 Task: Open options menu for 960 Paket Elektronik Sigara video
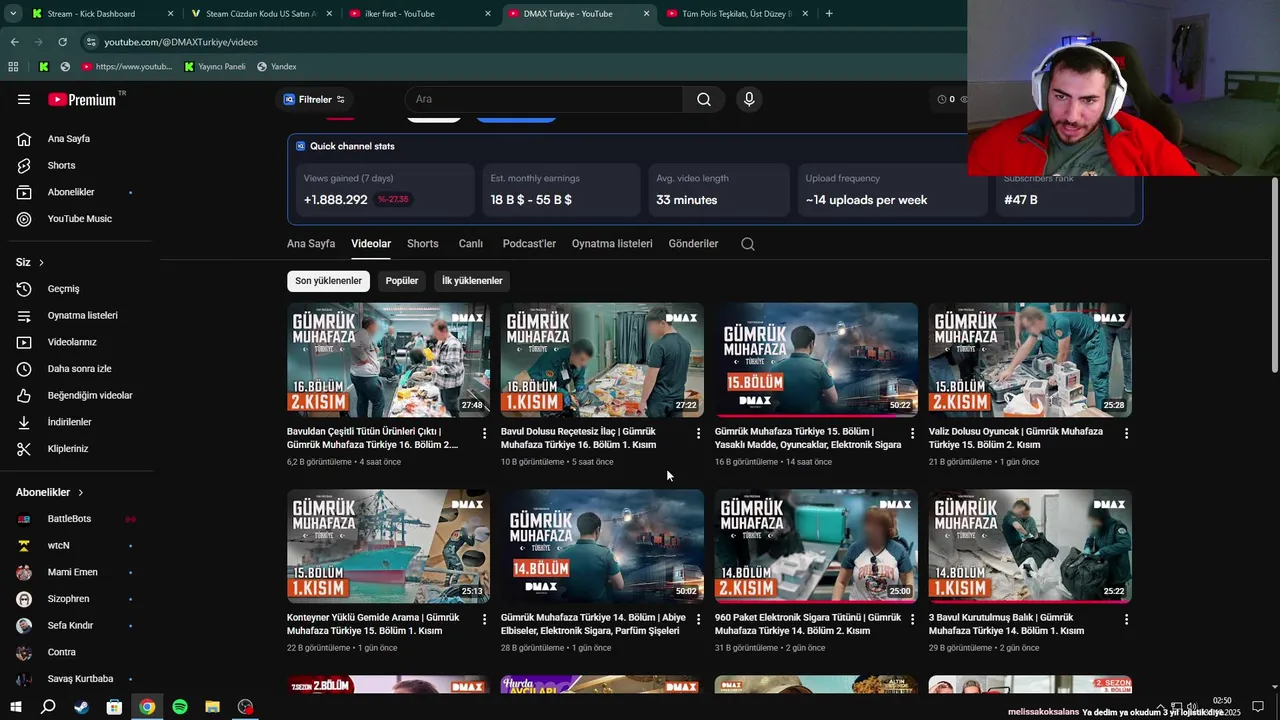click(x=912, y=619)
